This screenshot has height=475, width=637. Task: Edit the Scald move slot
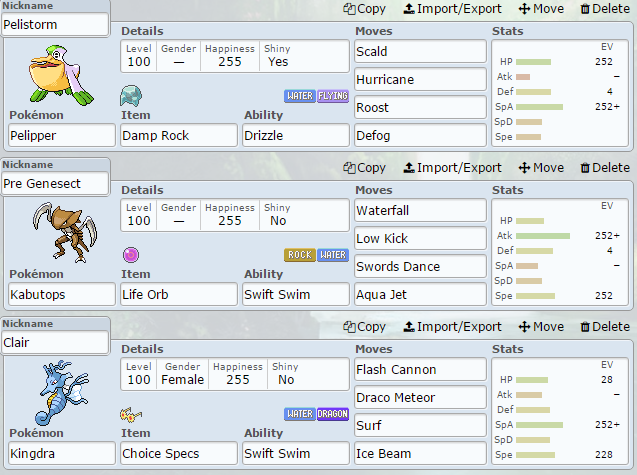(x=420, y=51)
